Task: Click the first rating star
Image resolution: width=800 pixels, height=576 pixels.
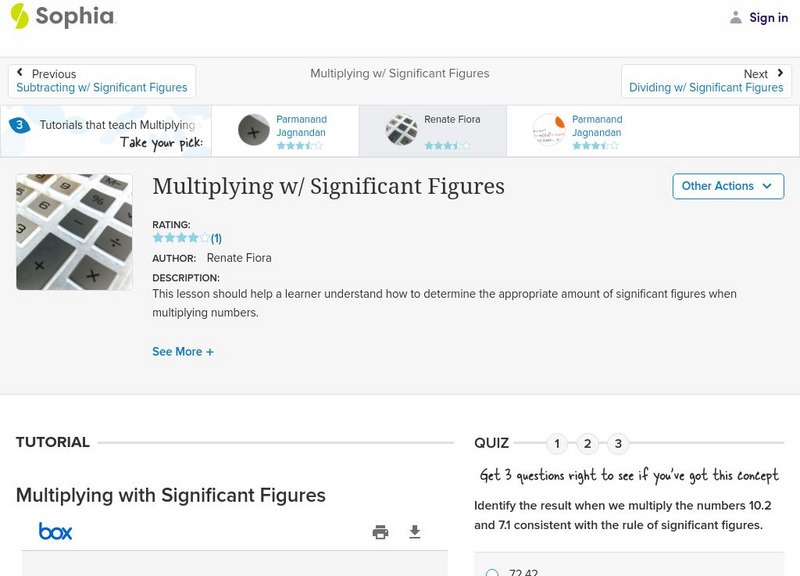Action: [x=155, y=238]
